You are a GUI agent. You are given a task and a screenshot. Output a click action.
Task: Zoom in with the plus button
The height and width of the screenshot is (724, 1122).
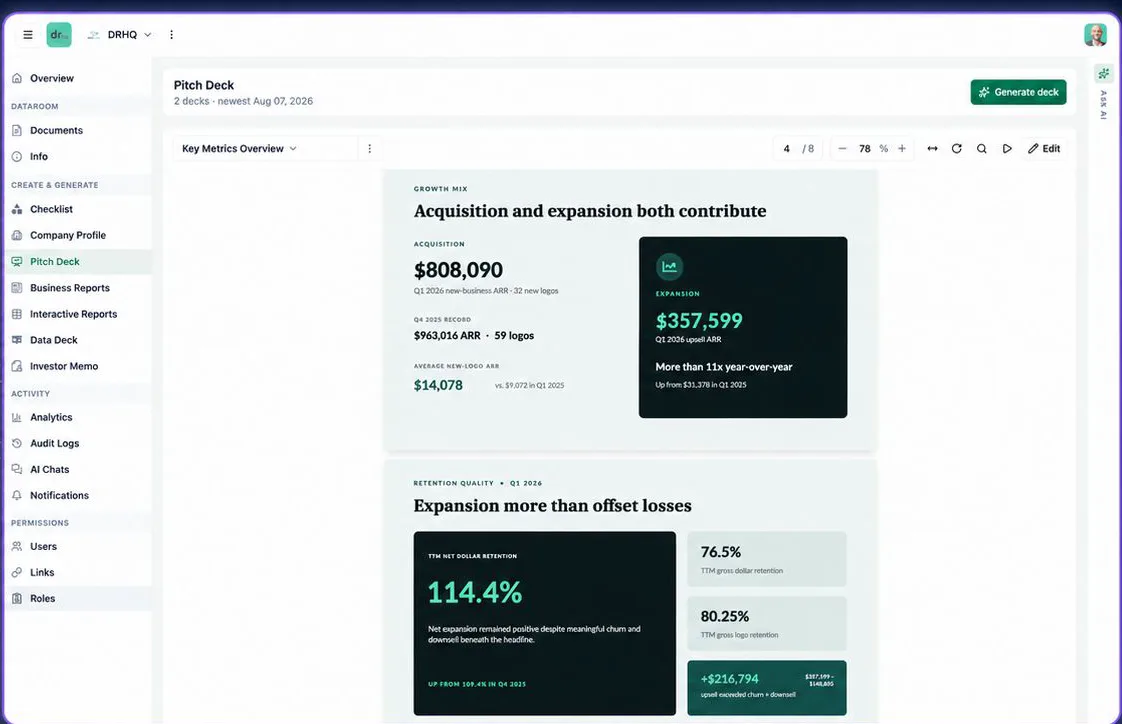tap(902, 148)
